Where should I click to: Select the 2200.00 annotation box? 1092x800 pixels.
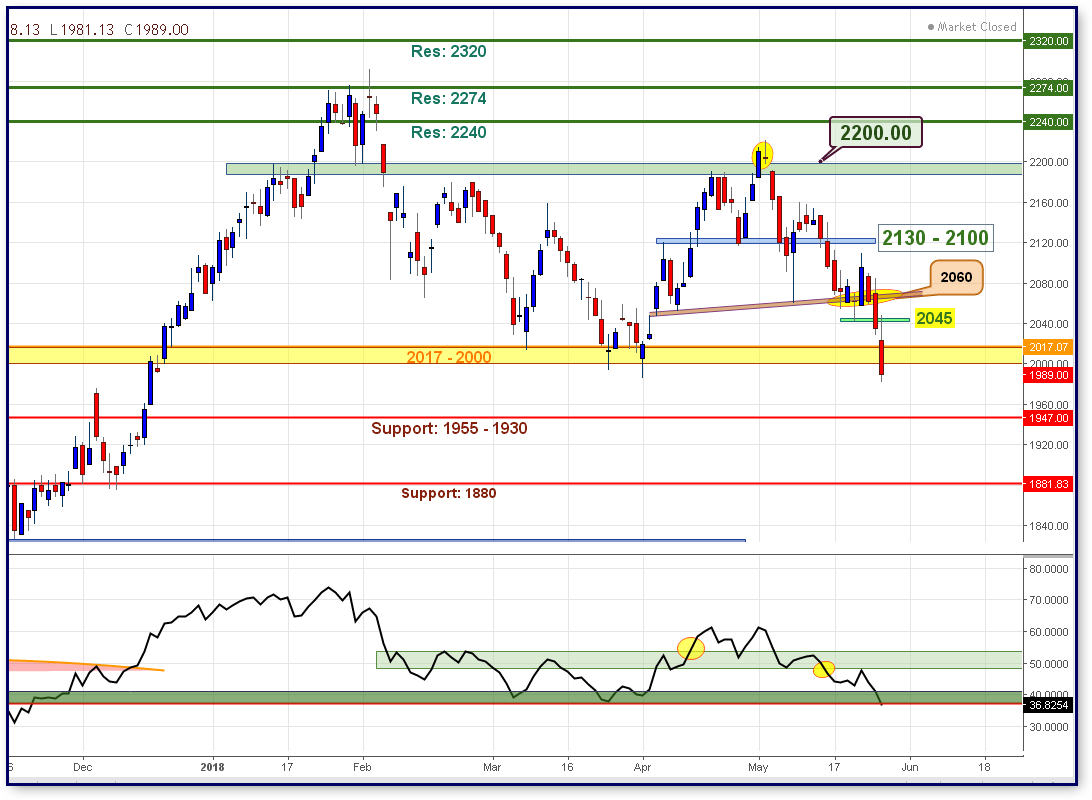pos(874,132)
